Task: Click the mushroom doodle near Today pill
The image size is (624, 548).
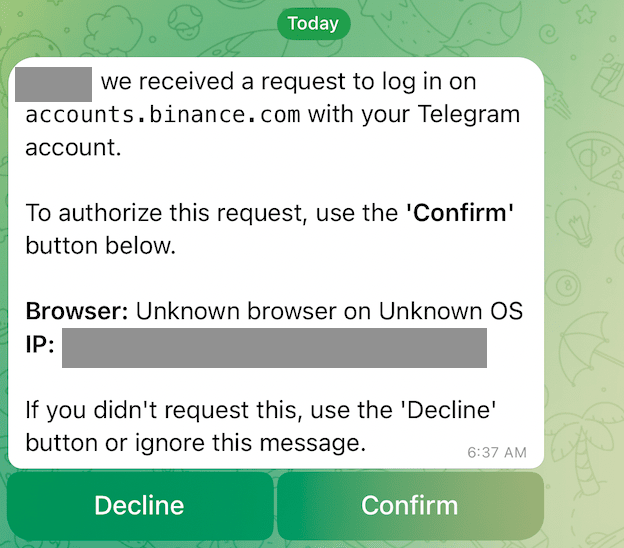Action: point(185,20)
